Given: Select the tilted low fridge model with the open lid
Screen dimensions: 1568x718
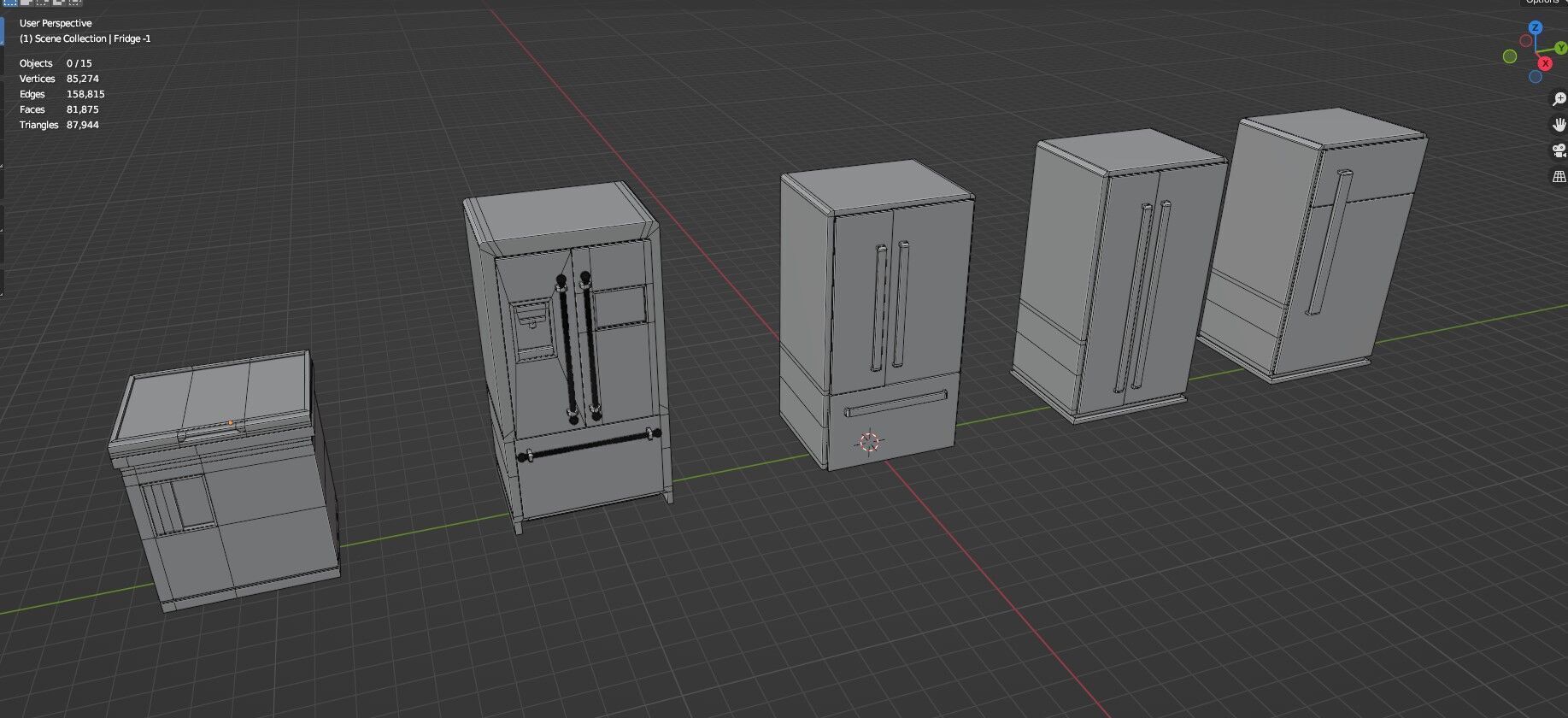Looking at the screenshot, I should 226,483.
